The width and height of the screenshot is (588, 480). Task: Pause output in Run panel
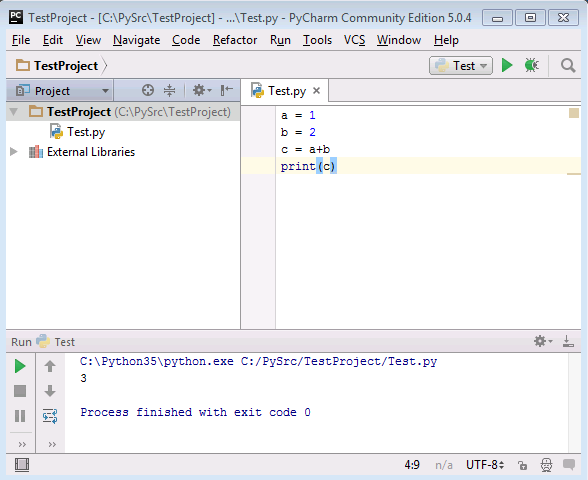coord(20,416)
